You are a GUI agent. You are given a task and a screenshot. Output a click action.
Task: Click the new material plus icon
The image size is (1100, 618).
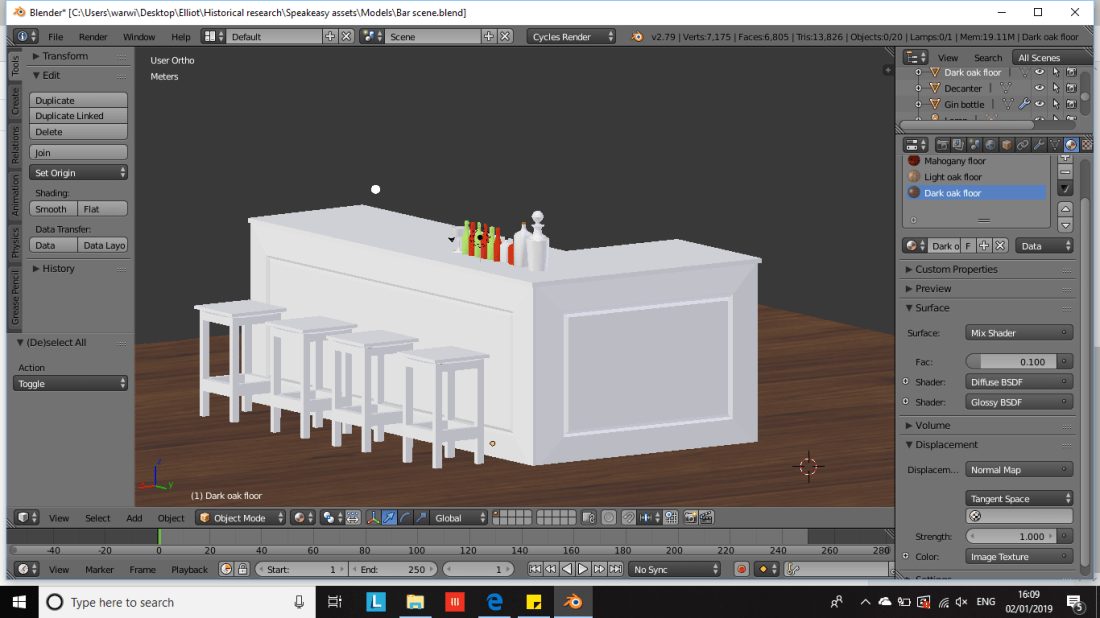[985, 245]
